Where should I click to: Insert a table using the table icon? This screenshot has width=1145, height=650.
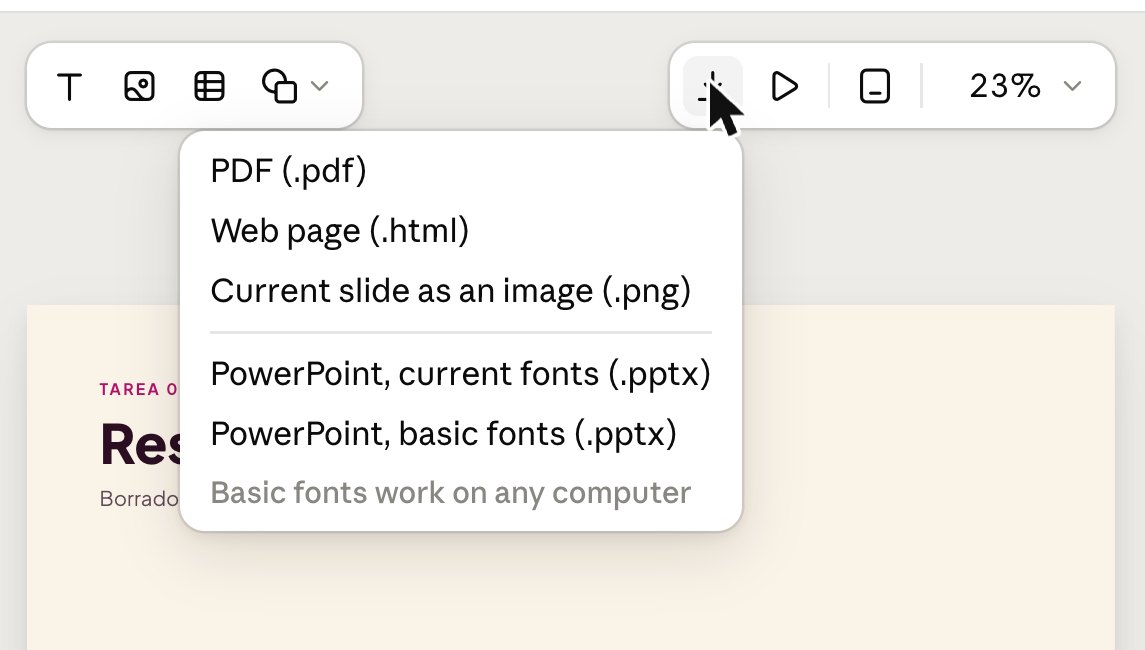(210, 86)
